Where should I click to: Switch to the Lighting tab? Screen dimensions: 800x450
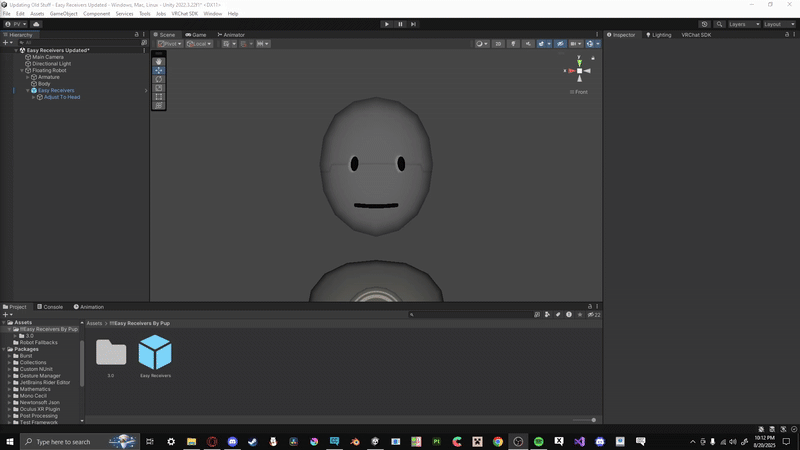660,35
